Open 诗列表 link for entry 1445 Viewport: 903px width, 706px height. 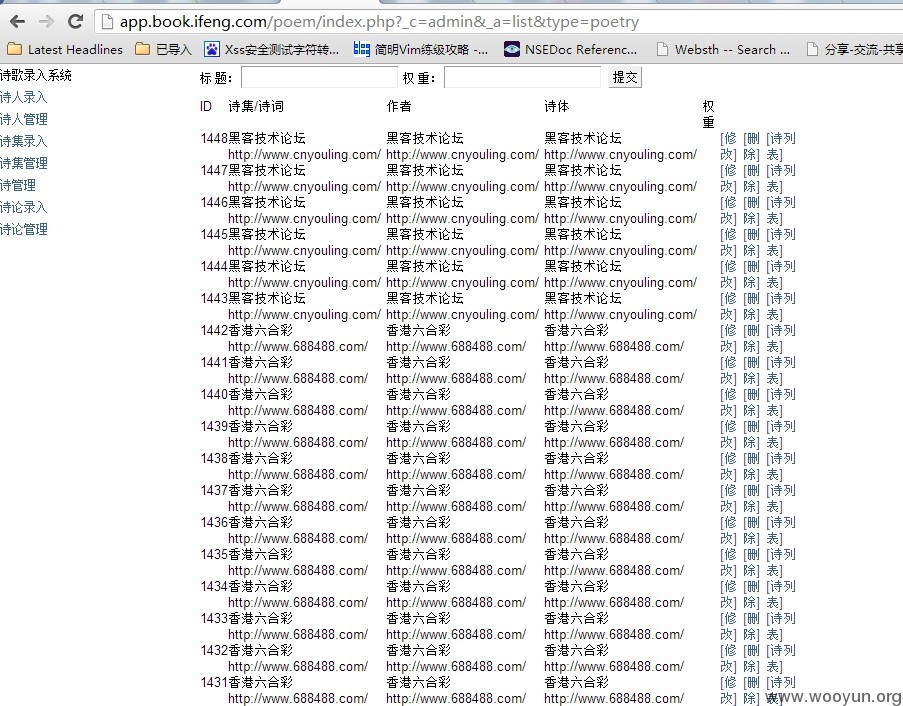pos(781,242)
